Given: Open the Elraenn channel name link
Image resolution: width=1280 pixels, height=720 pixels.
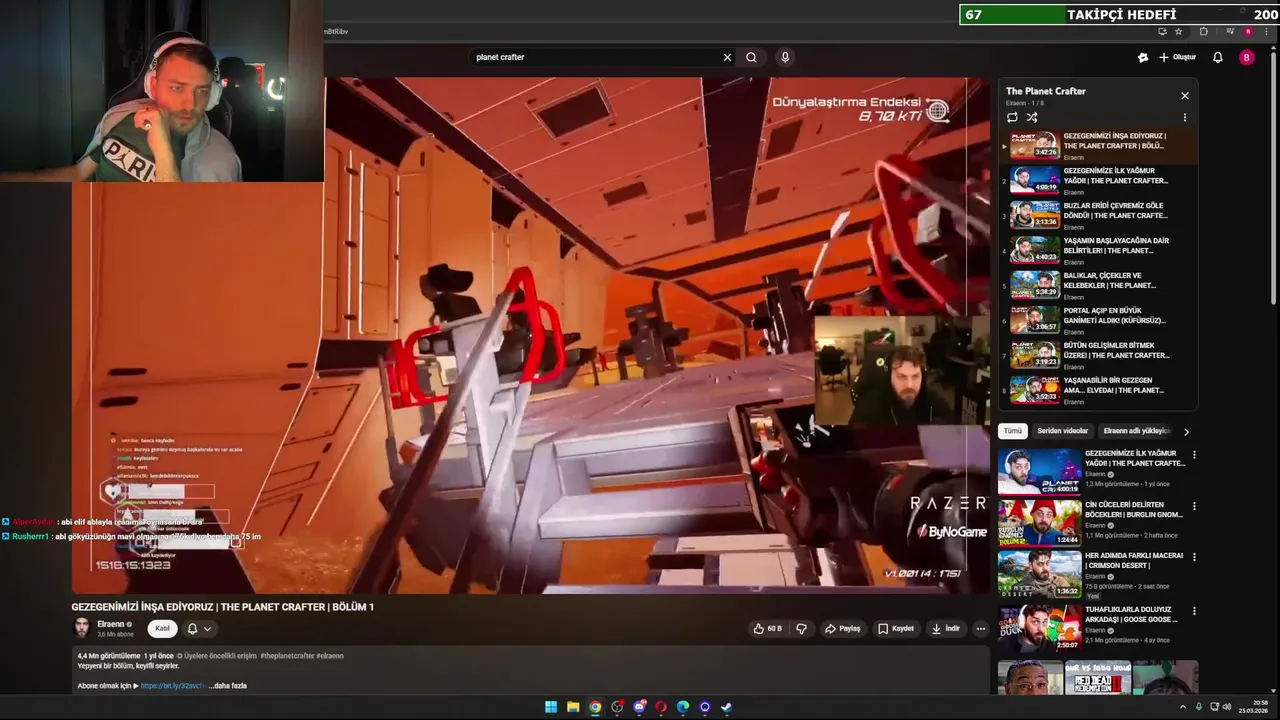Looking at the screenshot, I should click(111, 624).
